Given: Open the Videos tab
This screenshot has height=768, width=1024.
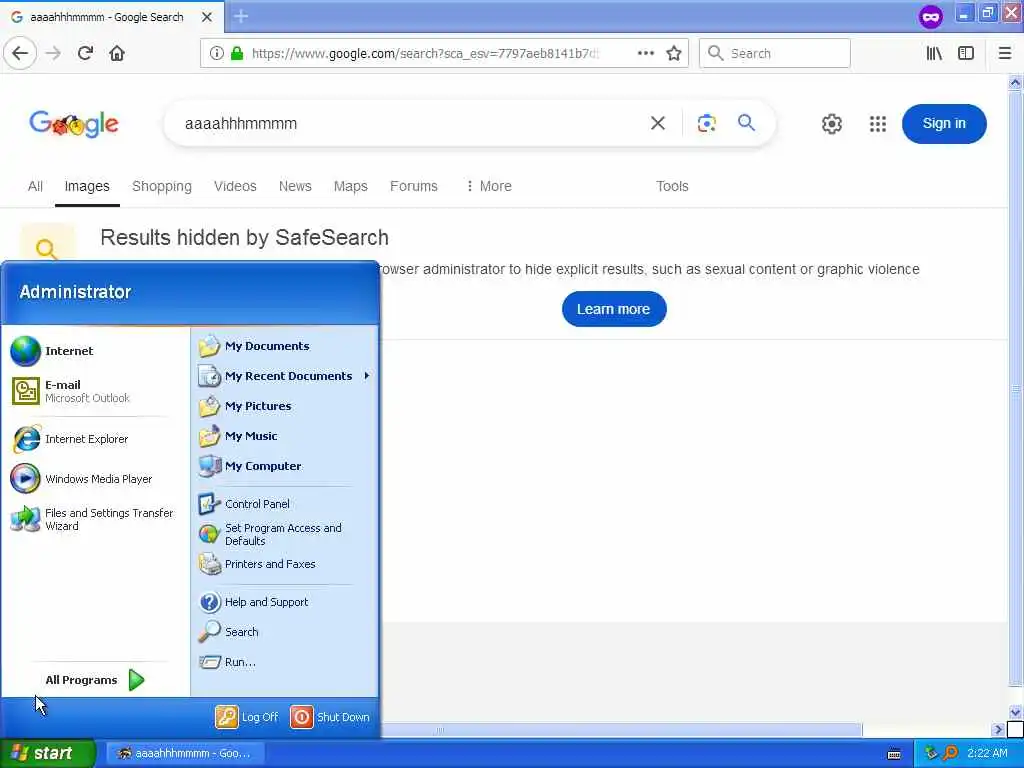Looking at the screenshot, I should 235,186.
